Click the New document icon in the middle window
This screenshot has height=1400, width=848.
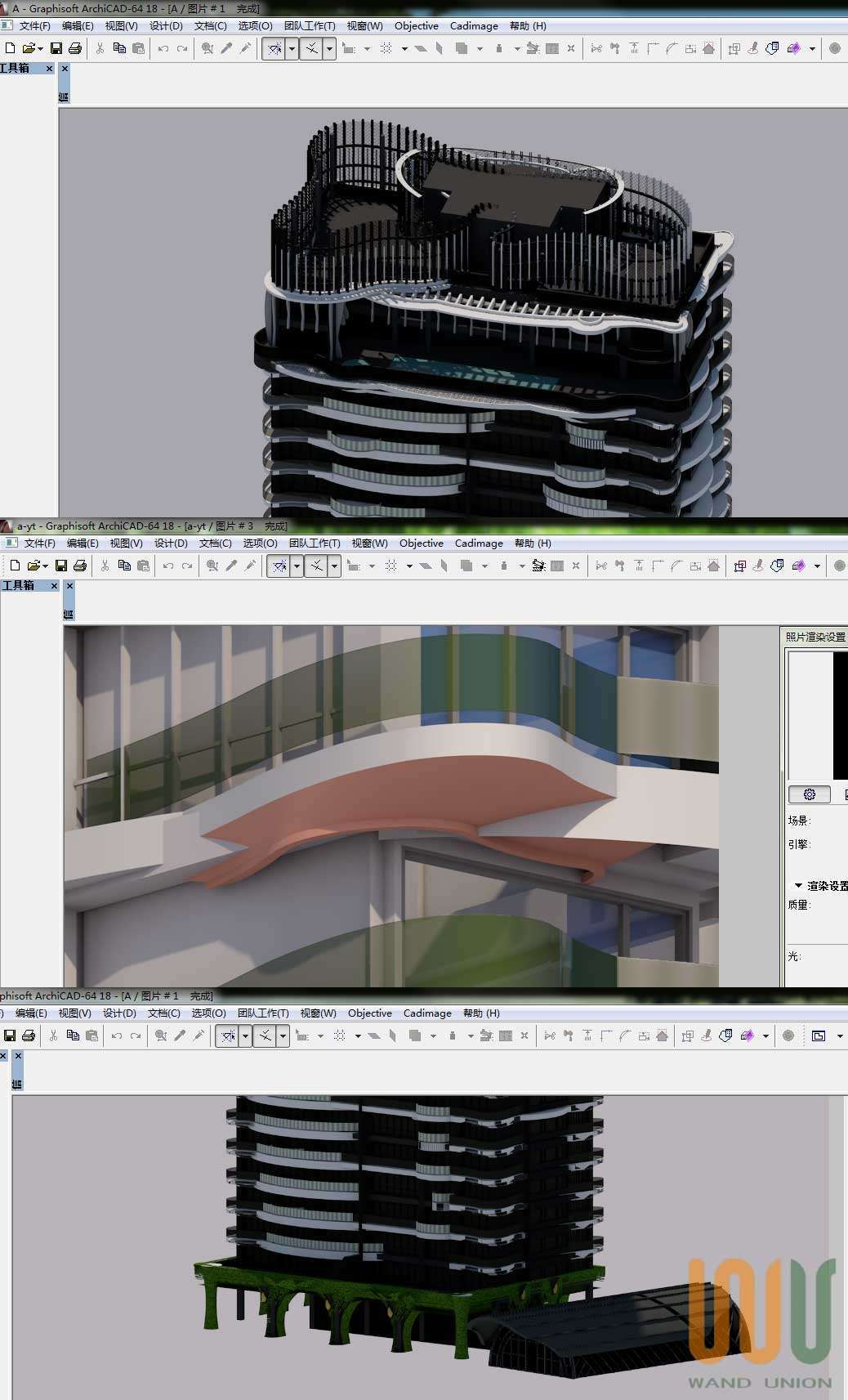pyautogui.click(x=15, y=566)
